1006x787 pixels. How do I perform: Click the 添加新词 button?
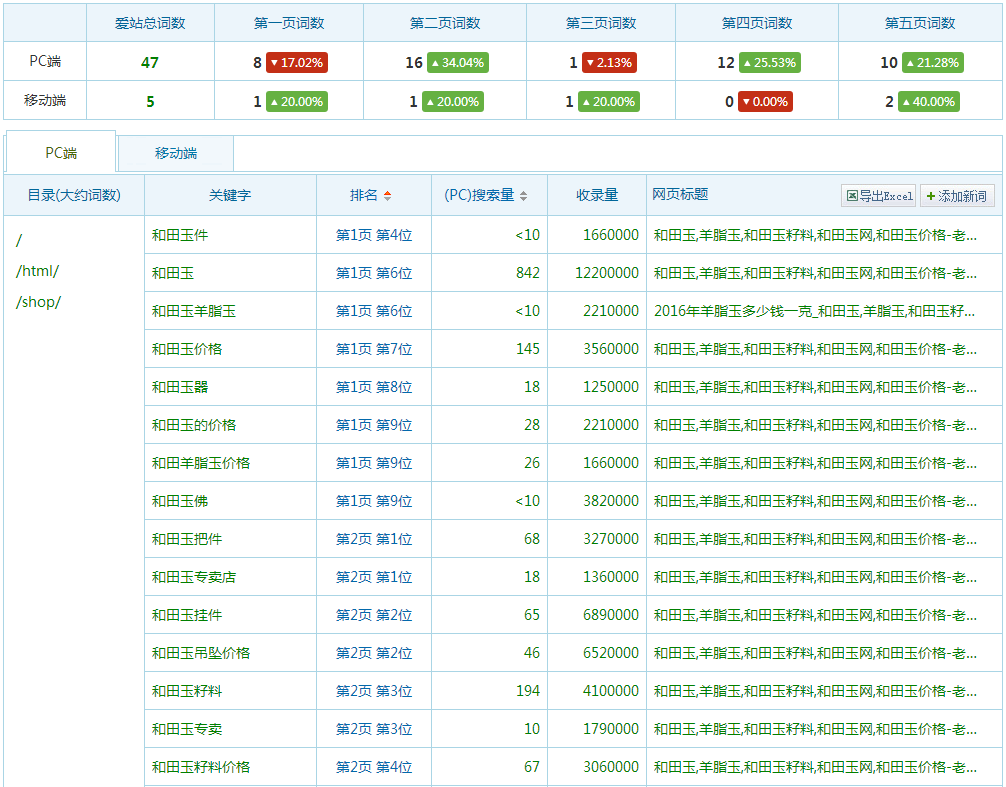pos(957,196)
